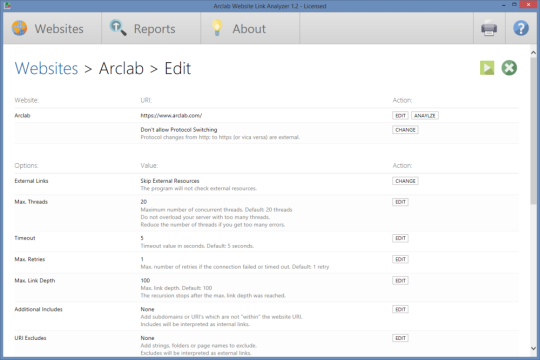This screenshot has width=540, height=360.
Task: Click the Arclab breadcrumb heading
Action: 121,68
